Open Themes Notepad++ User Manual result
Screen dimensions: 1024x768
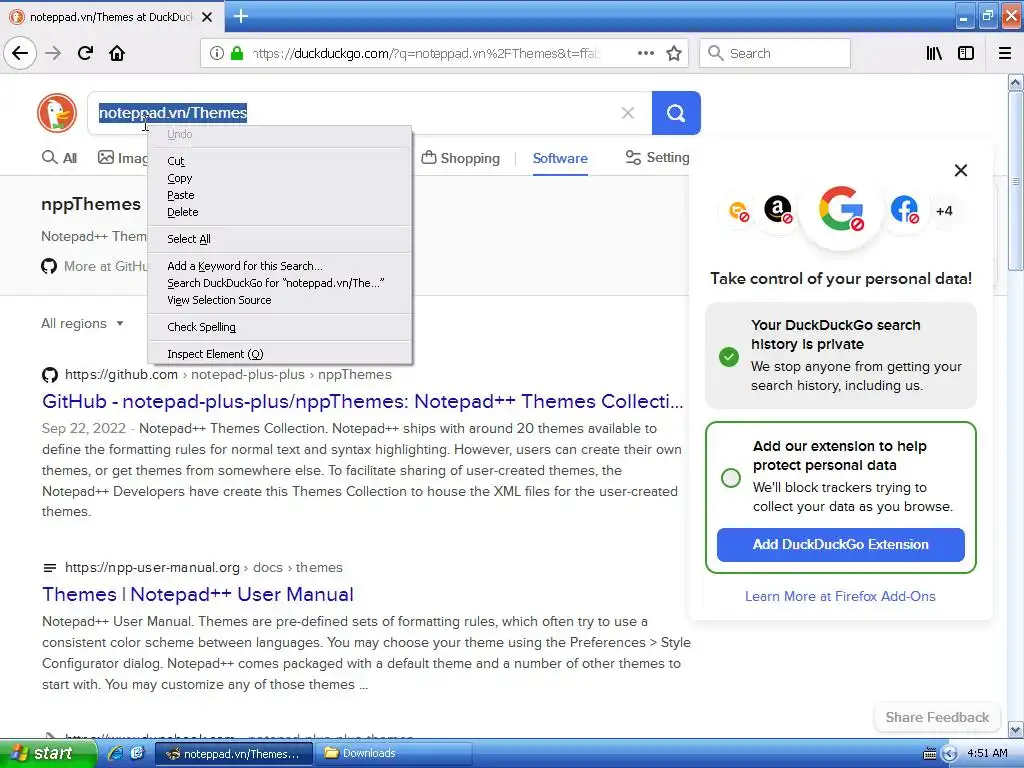coord(198,594)
